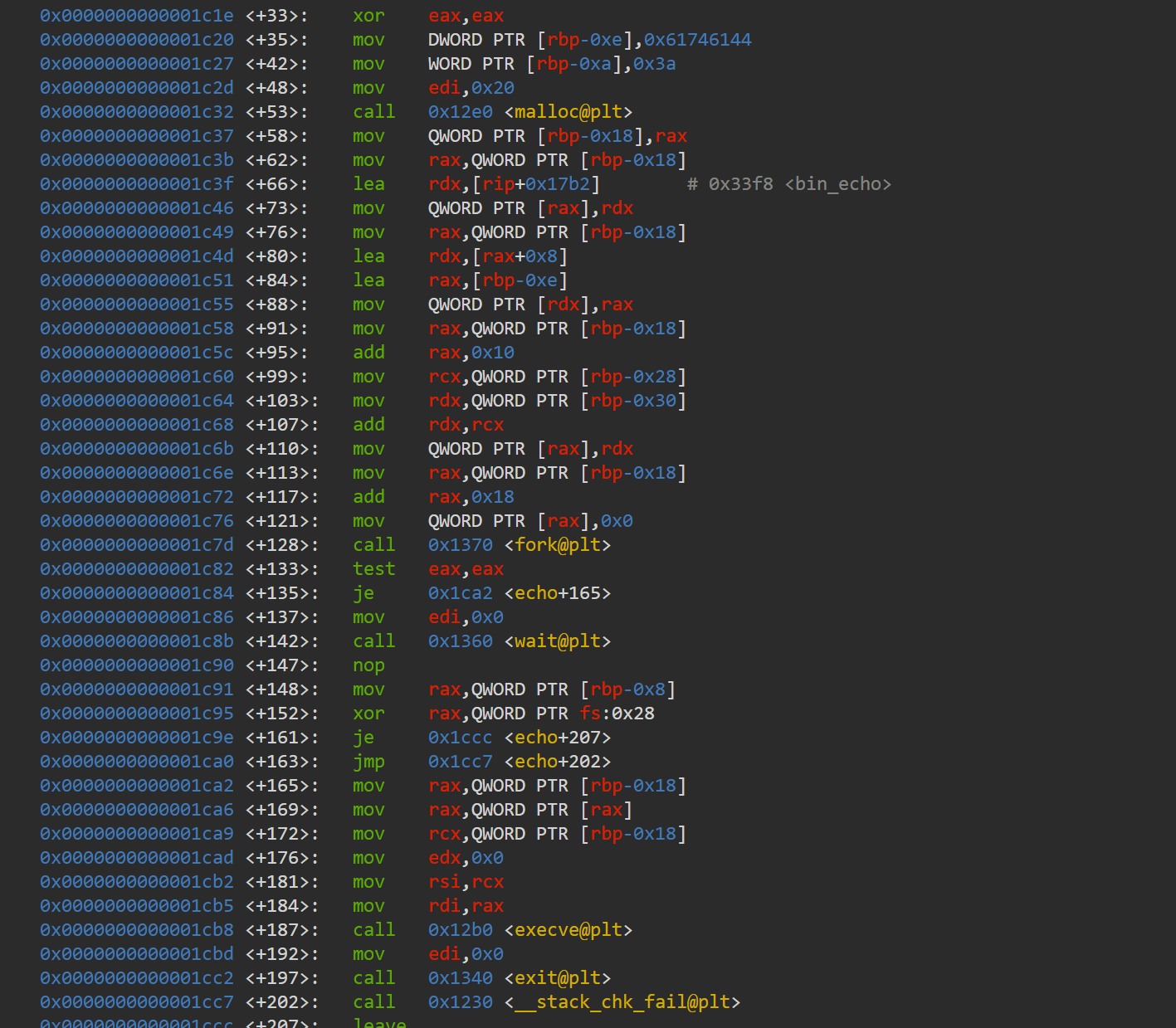Click address 0x0000000000001cbd
Viewport: 1176px width, 1028px height.
(137, 954)
